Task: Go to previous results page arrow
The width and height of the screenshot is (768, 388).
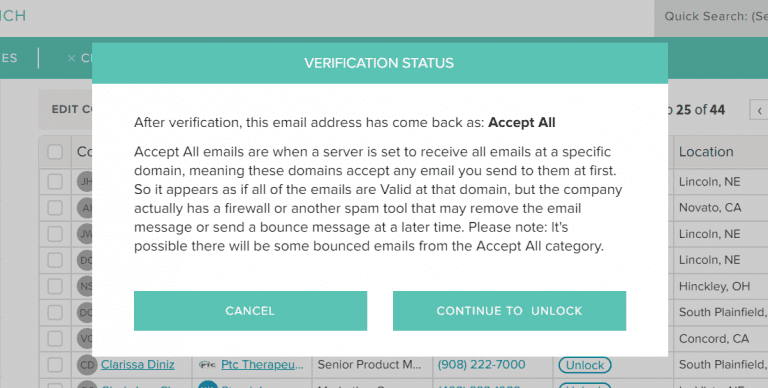Action: [x=759, y=110]
